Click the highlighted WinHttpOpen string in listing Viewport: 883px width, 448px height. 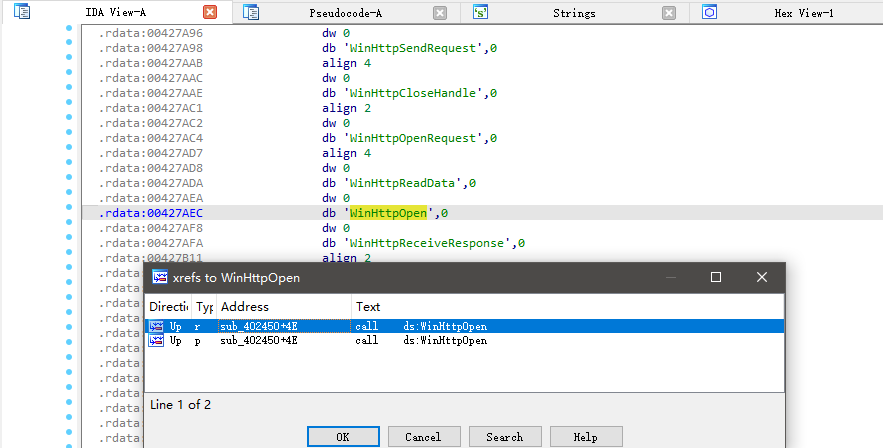(x=389, y=213)
